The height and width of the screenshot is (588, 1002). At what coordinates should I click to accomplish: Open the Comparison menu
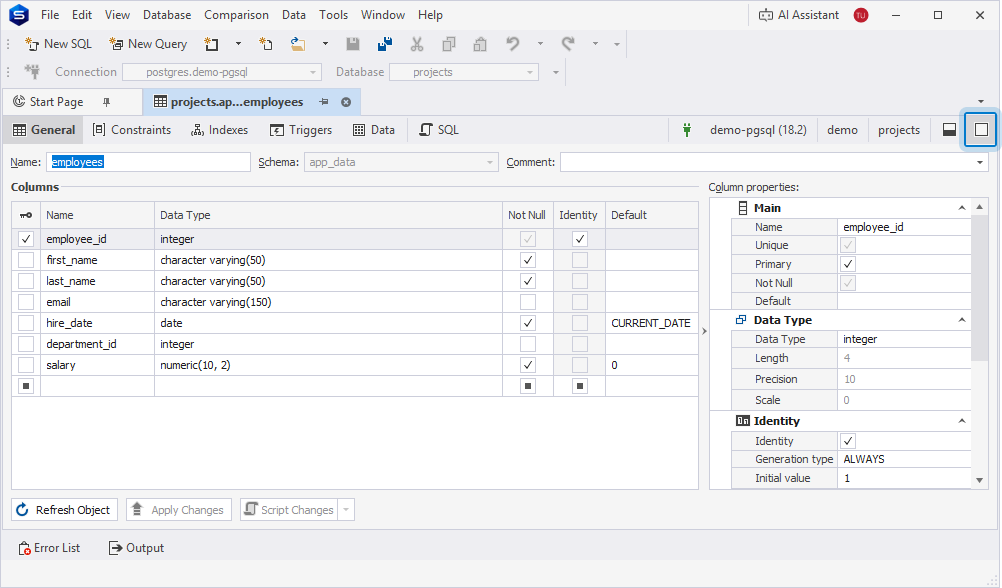pyautogui.click(x=236, y=15)
